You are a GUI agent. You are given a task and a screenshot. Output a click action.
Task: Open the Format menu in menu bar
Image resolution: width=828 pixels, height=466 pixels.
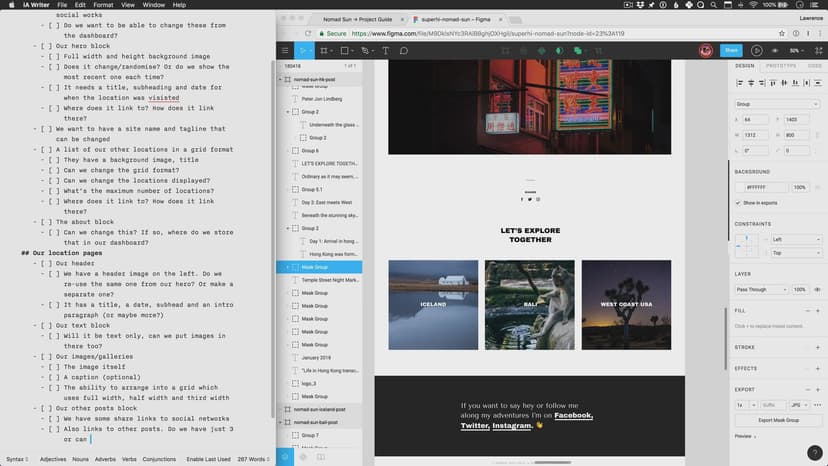click(103, 5)
